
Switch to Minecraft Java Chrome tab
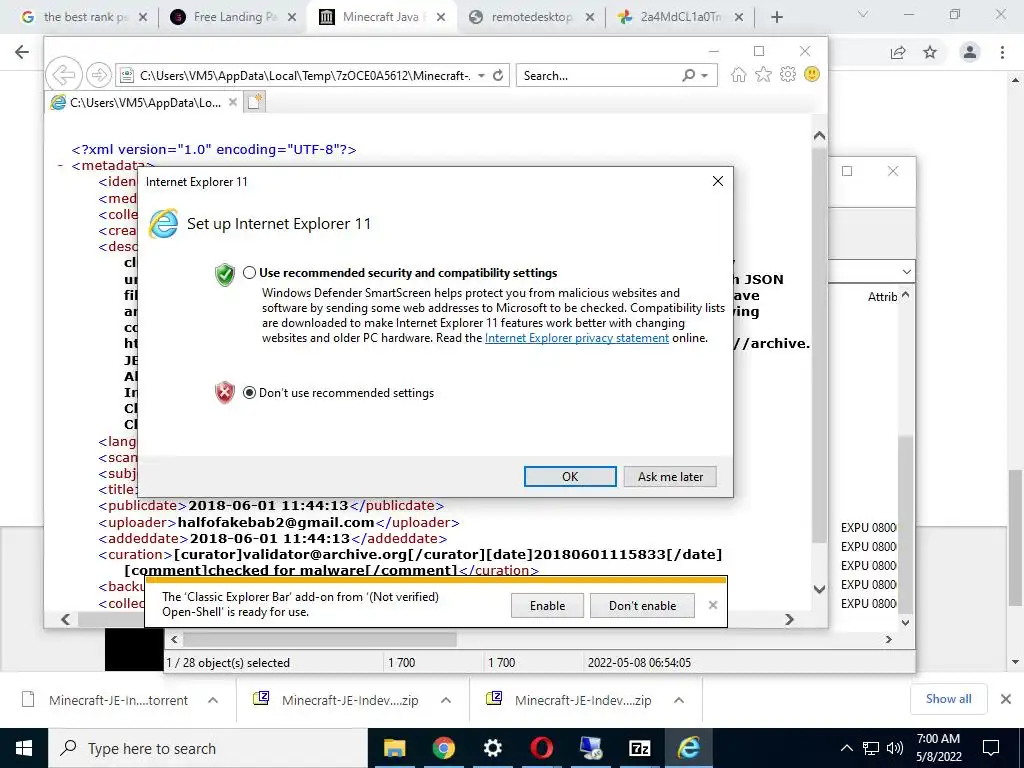(383, 17)
